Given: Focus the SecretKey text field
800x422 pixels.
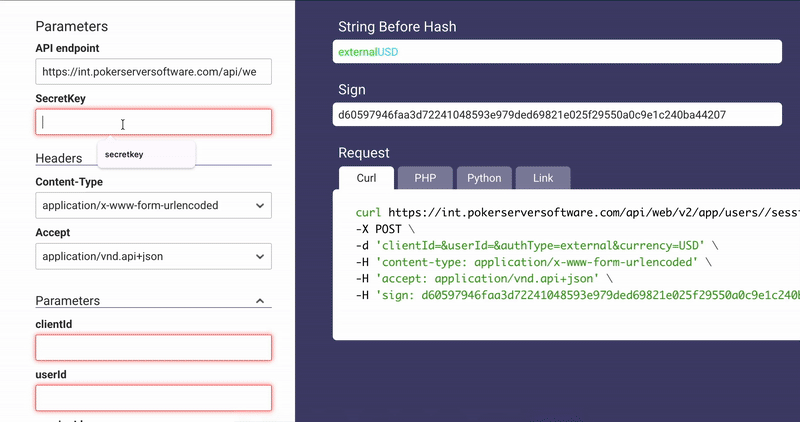Looking at the screenshot, I should 153,122.
